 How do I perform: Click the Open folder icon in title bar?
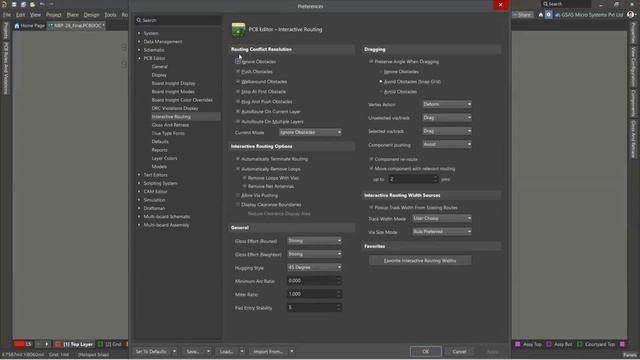coord(33,4)
